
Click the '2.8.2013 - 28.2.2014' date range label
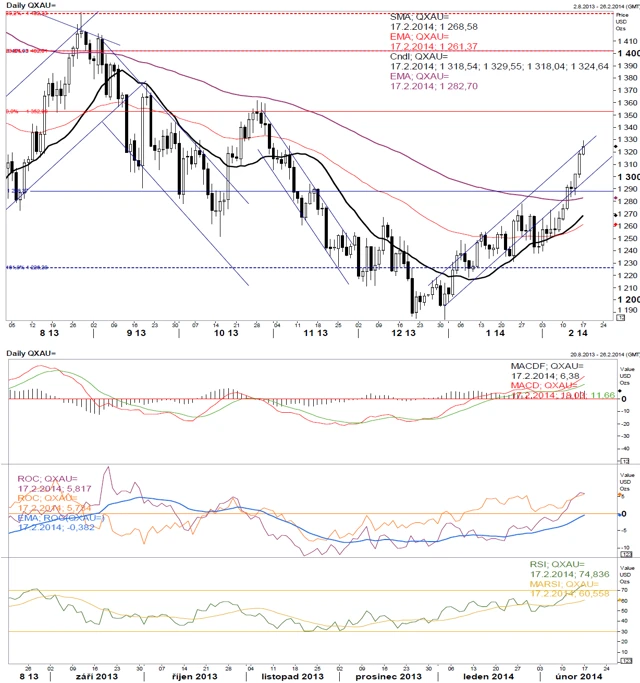coord(606,7)
